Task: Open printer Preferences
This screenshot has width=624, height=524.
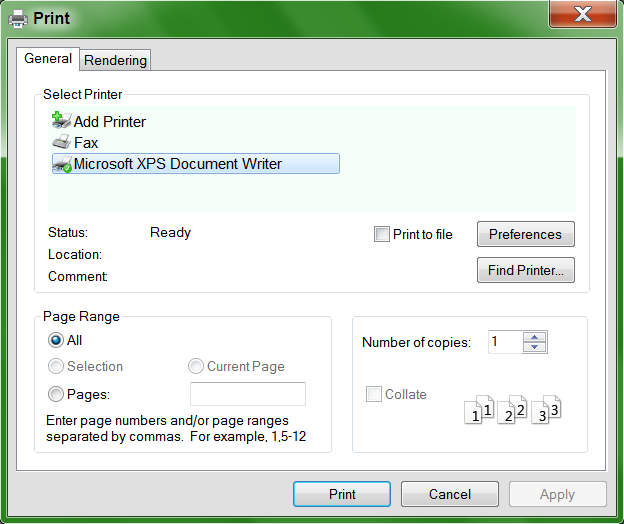Action: (x=525, y=234)
